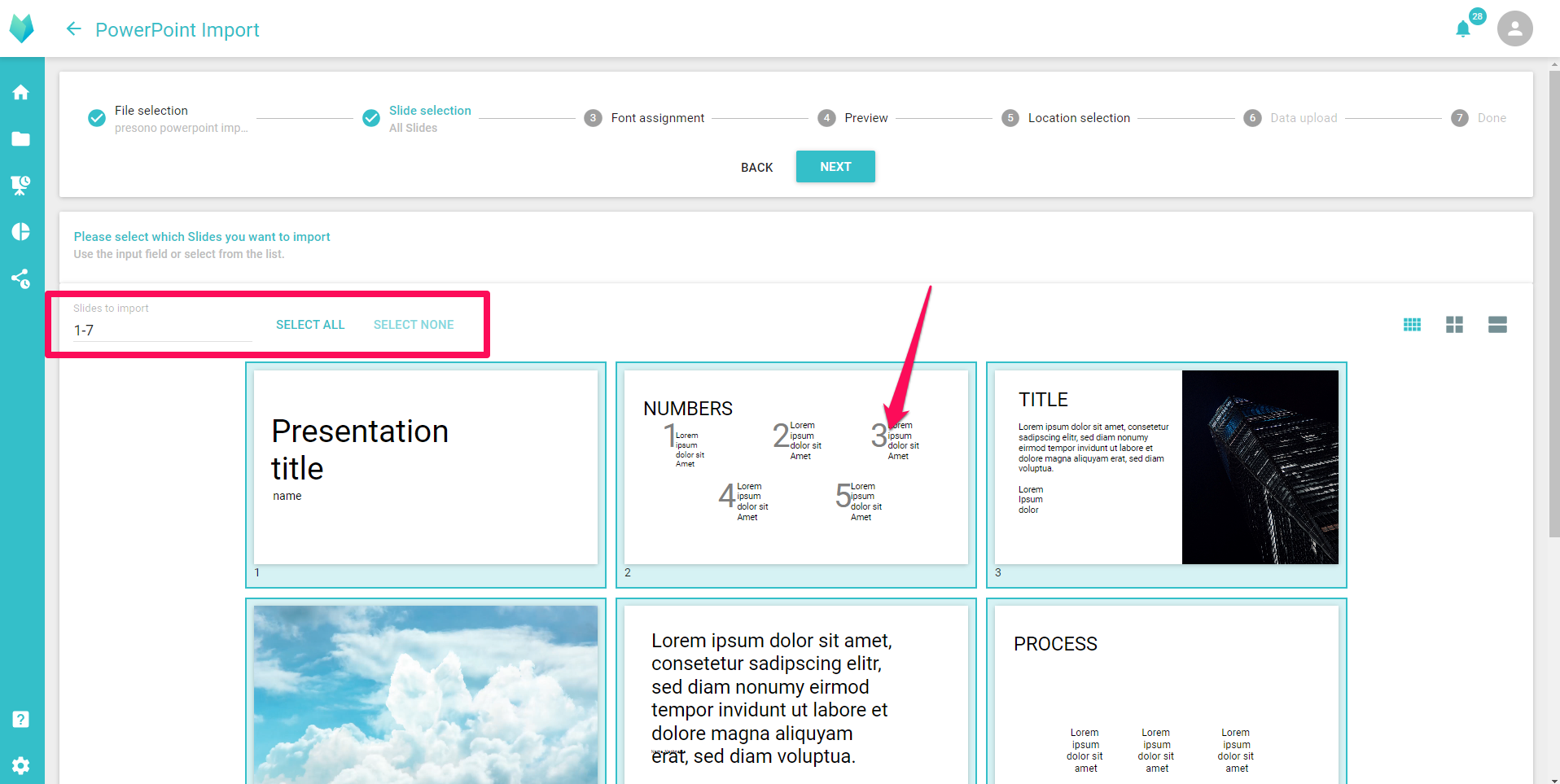The width and height of the screenshot is (1560, 784).
Task: Switch to small grid view
Action: pos(1413,325)
